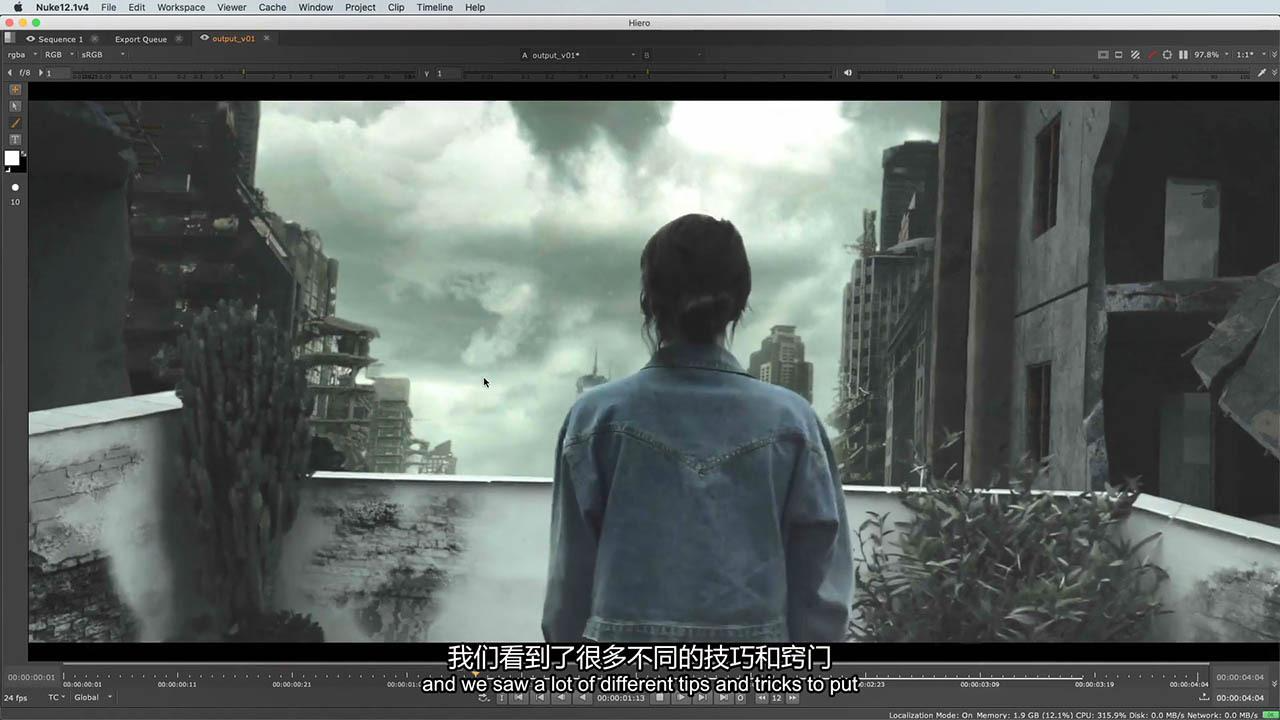Open the Timeline menu
The width and height of the screenshot is (1280, 720).
pos(434,7)
